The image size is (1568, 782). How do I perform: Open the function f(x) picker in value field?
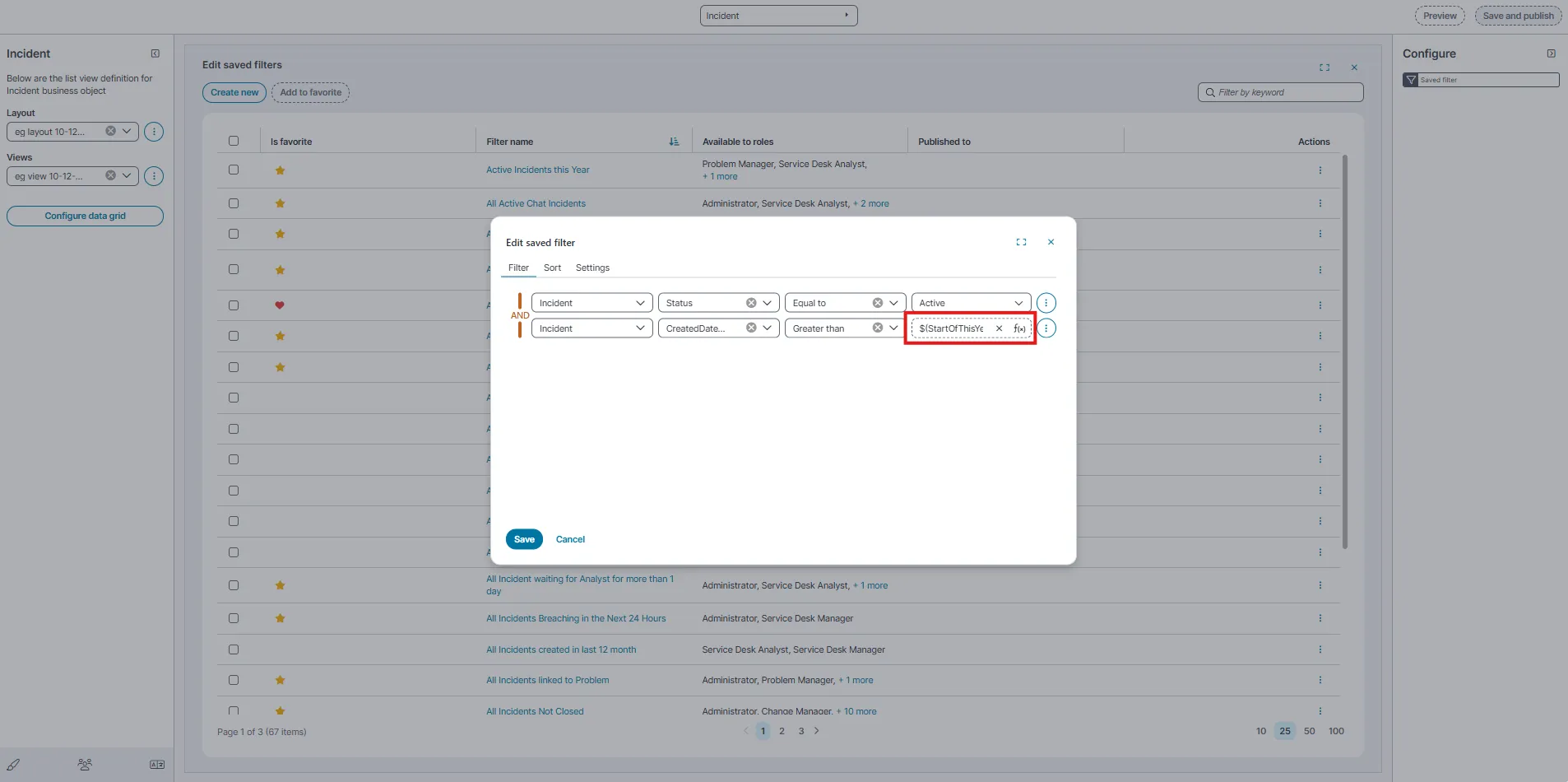pos(1019,328)
